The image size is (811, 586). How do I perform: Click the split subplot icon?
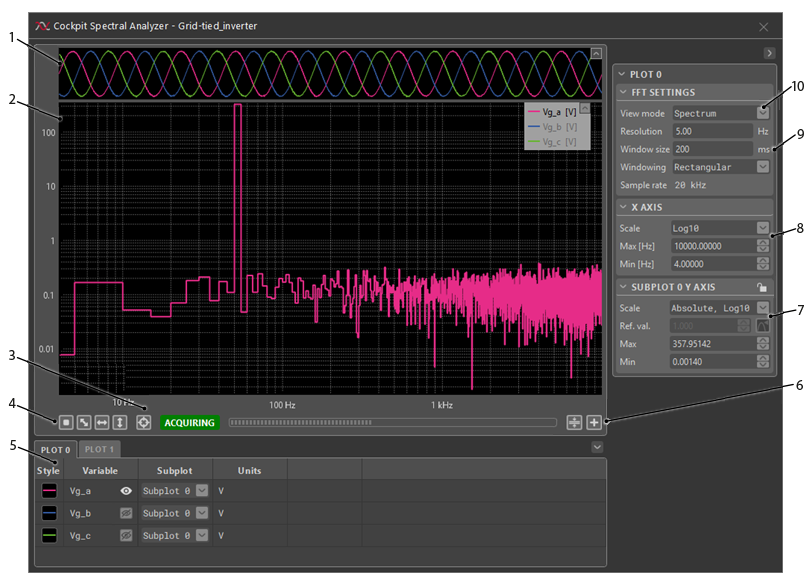coord(574,422)
